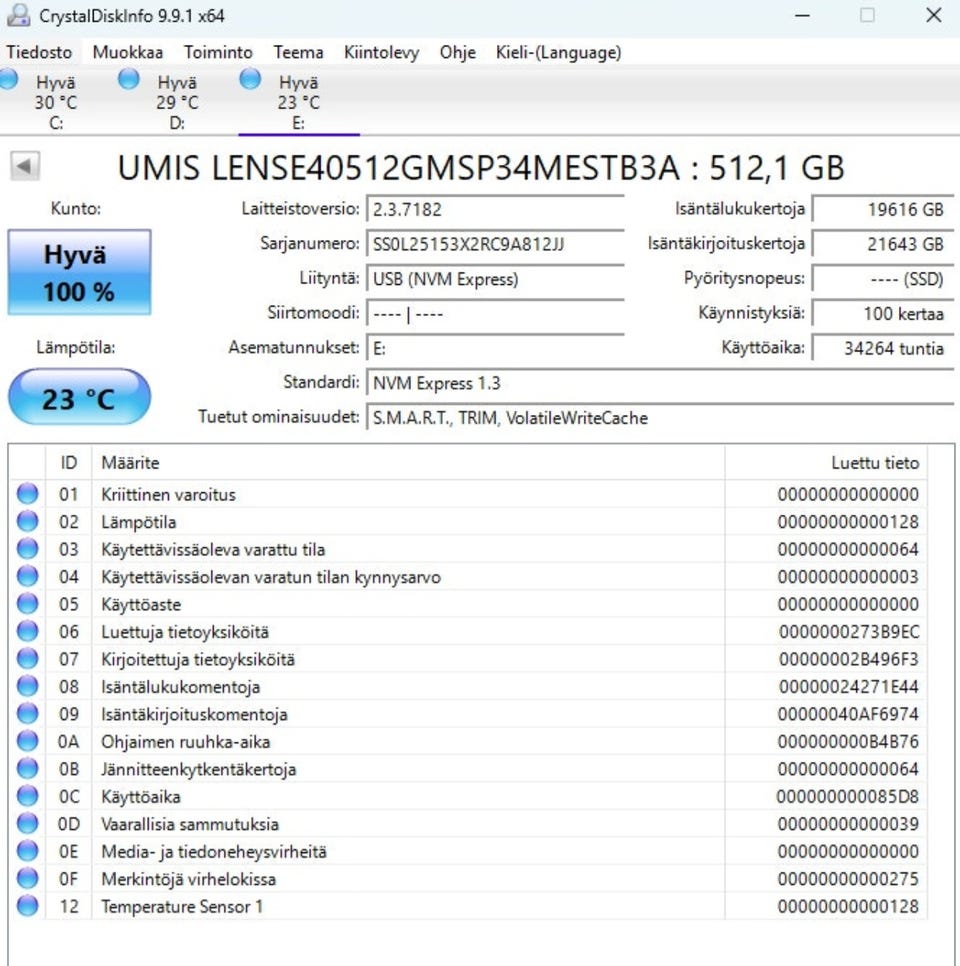Click the Tuetut ominaisuudet features field

(661, 418)
